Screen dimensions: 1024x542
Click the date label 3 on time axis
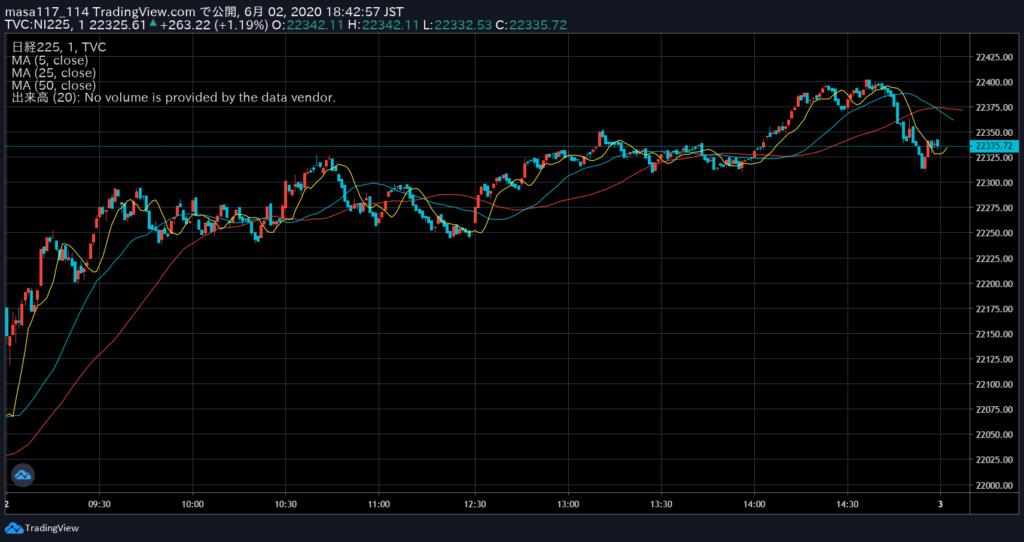click(940, 504)
